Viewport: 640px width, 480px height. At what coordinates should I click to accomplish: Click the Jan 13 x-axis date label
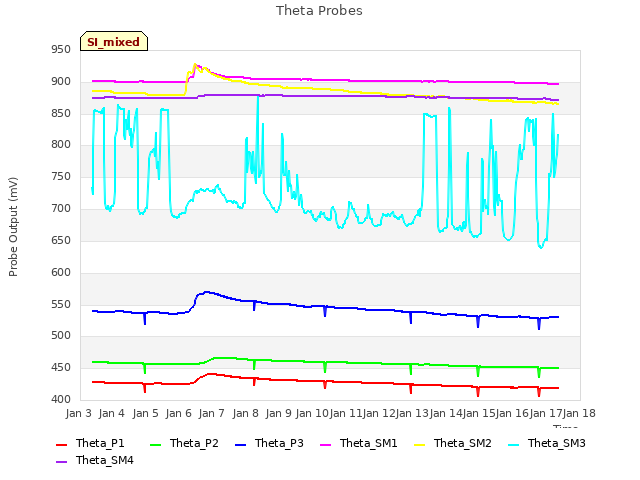coord(412,413)
